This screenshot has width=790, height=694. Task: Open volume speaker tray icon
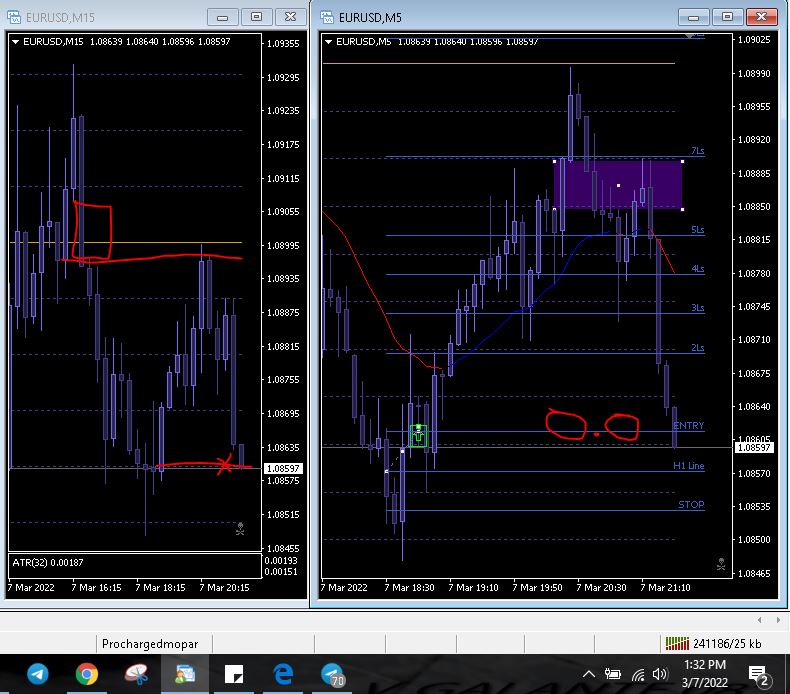[659, 674]
